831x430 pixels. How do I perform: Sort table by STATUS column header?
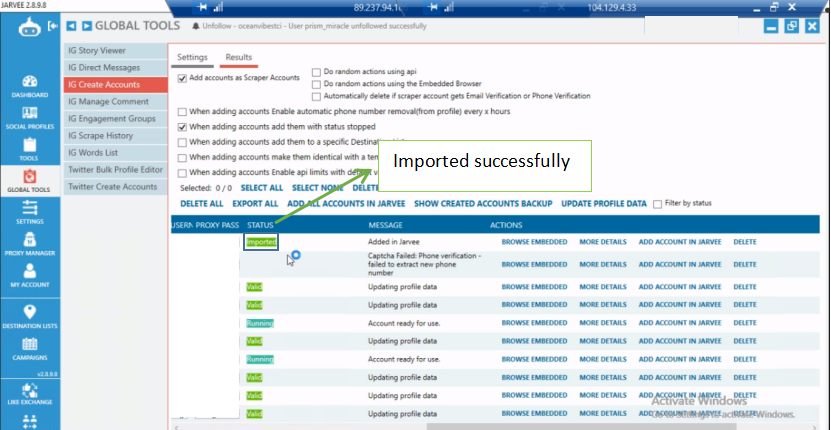coord(260,225)
